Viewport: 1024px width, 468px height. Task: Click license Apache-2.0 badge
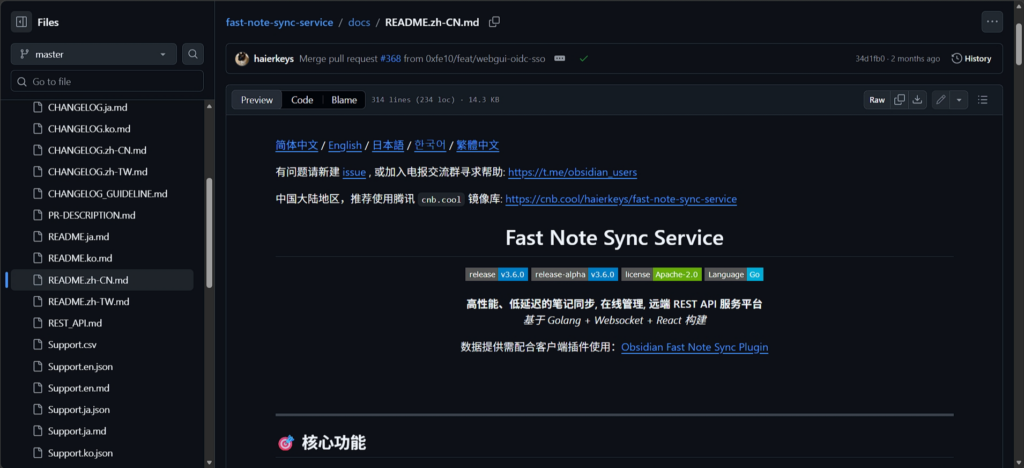click(662, 275)
